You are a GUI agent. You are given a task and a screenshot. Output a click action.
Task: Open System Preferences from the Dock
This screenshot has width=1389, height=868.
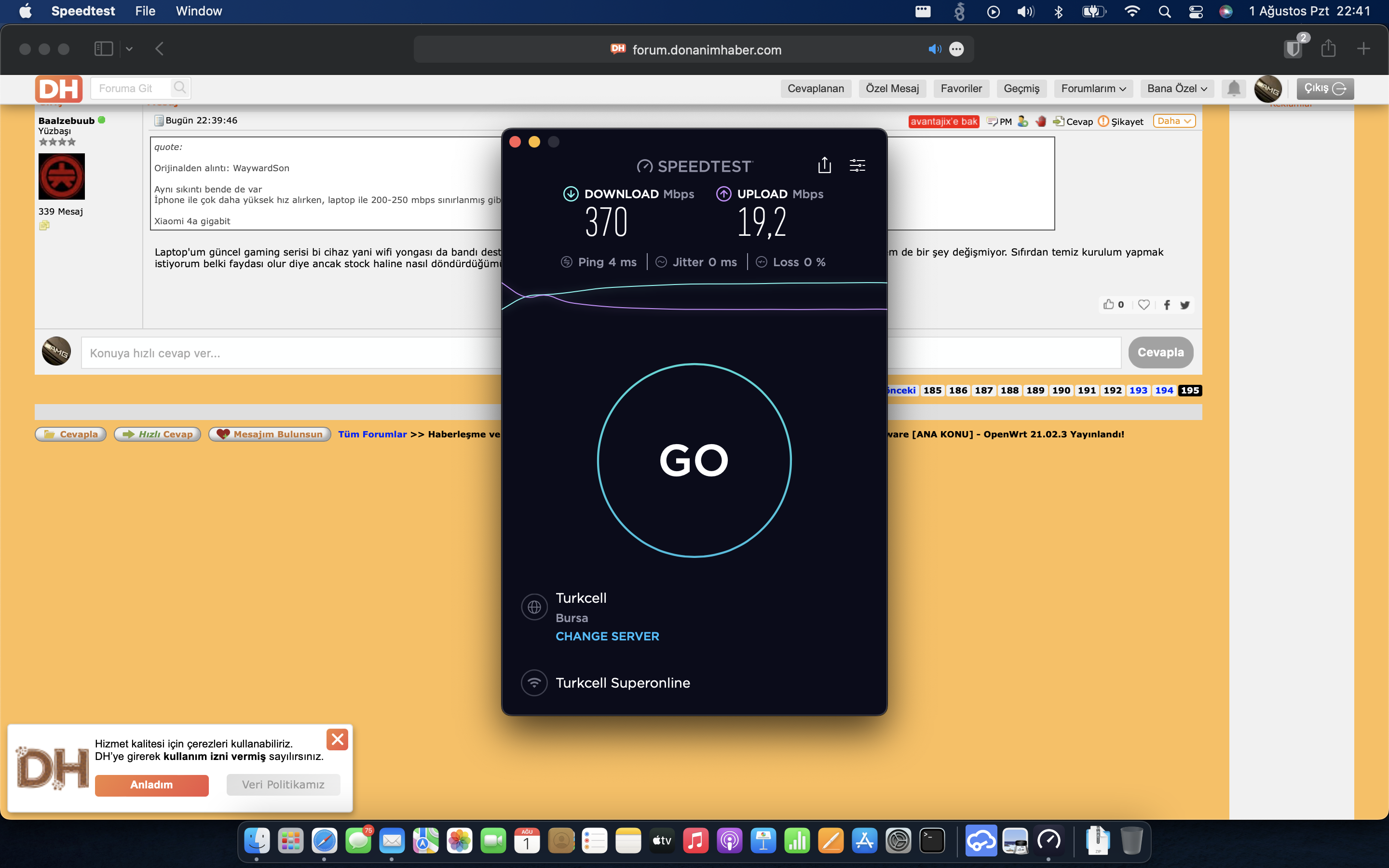coord(898,841)
